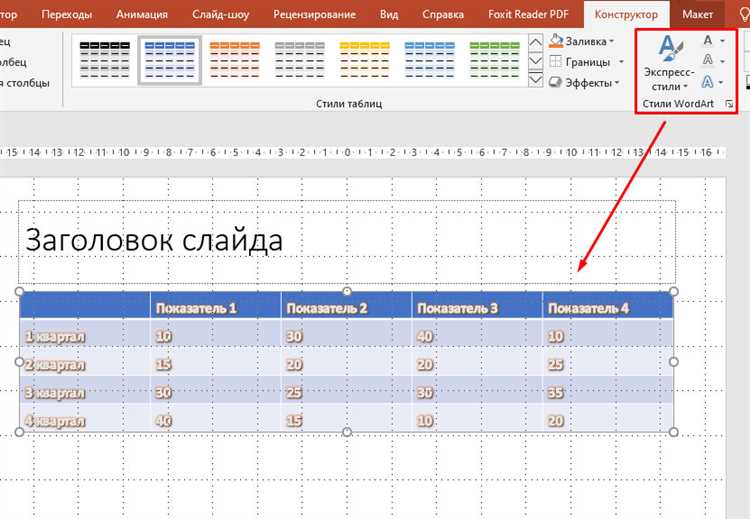
Task: Open the Заливка dropdown arrow
Action: pyautogui.click(x=612, y=42)
